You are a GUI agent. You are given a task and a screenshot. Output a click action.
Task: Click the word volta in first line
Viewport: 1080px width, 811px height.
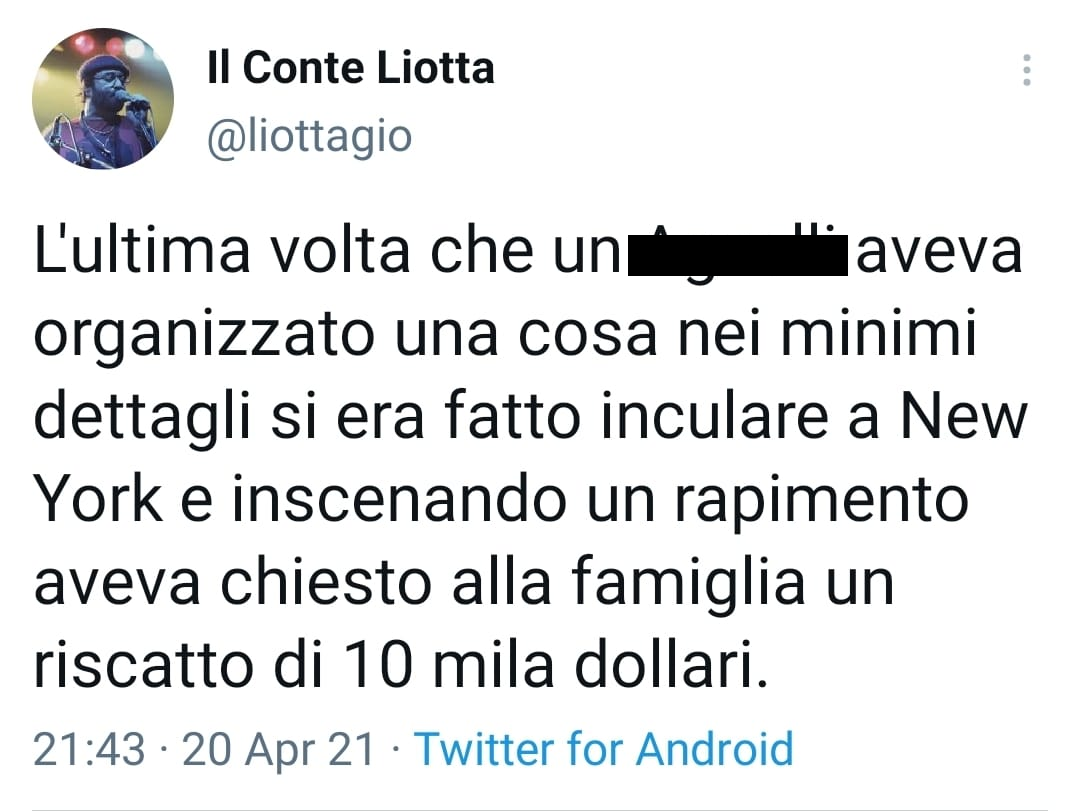click(340, 251)
